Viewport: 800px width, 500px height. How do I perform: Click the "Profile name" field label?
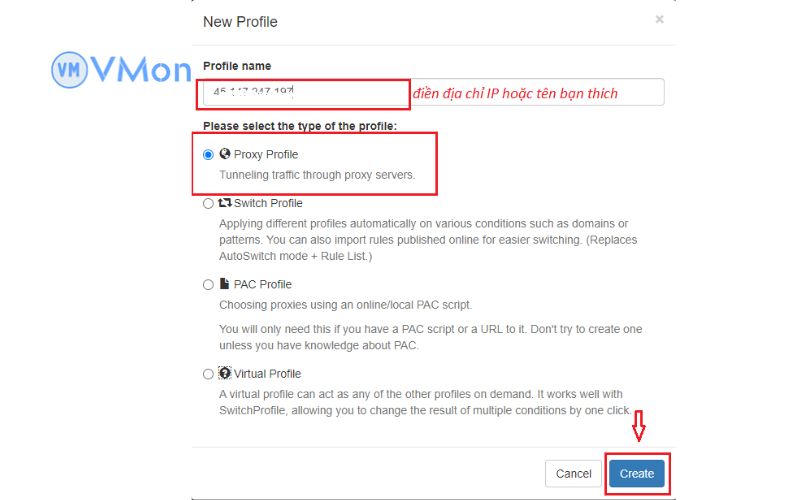click(x=237, y=66)
